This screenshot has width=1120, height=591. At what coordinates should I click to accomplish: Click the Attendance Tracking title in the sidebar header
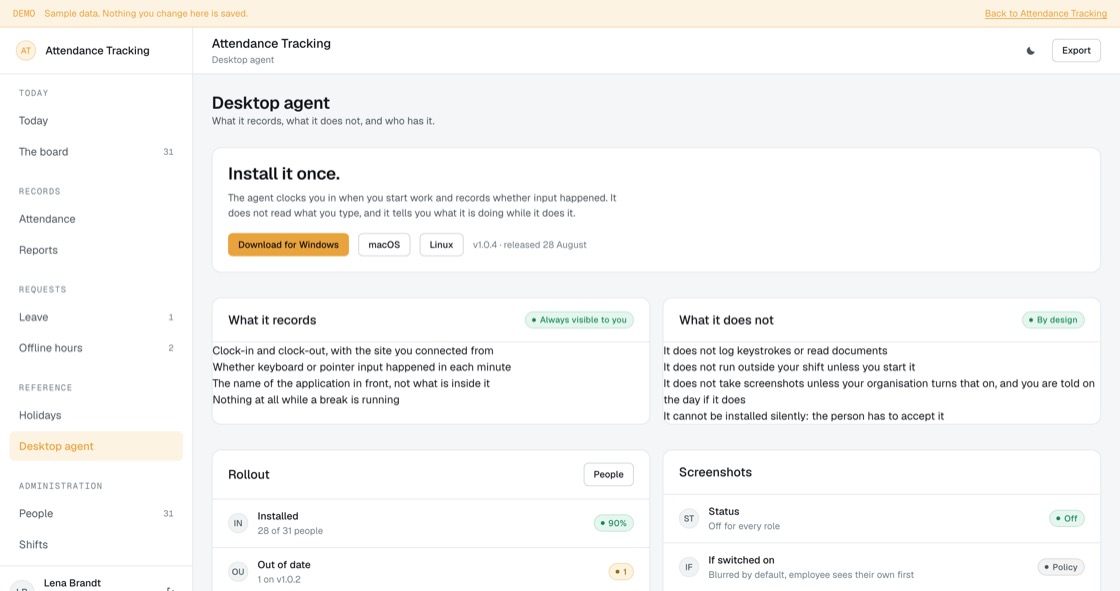[97, 51]
